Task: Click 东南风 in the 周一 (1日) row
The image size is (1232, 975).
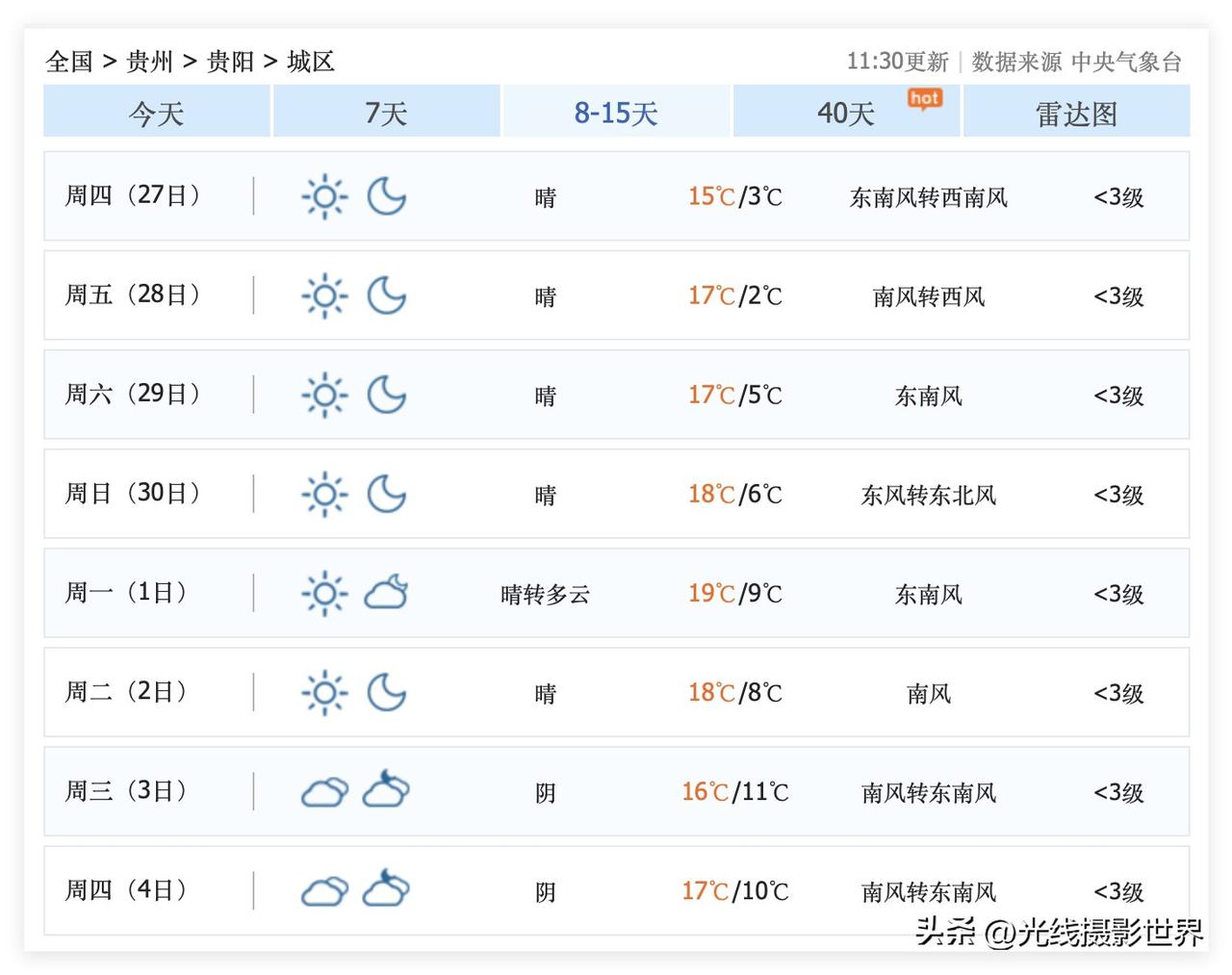Action: pos(929,594)
